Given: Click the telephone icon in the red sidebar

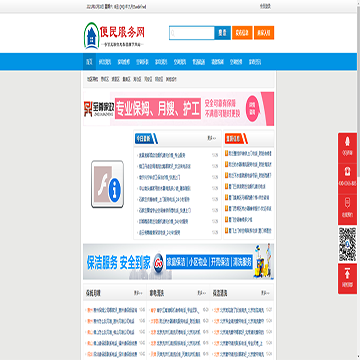Looking at the screenshot, I should coord(347,172).
